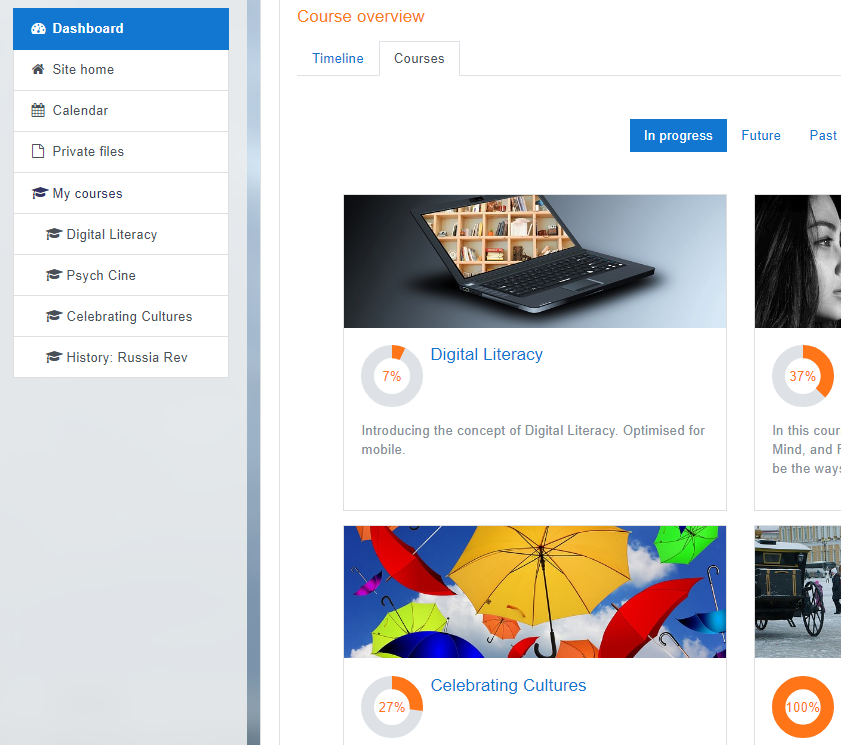Show In progress courses
This screenshot has height=745, width=841.
tap(678, 136)
